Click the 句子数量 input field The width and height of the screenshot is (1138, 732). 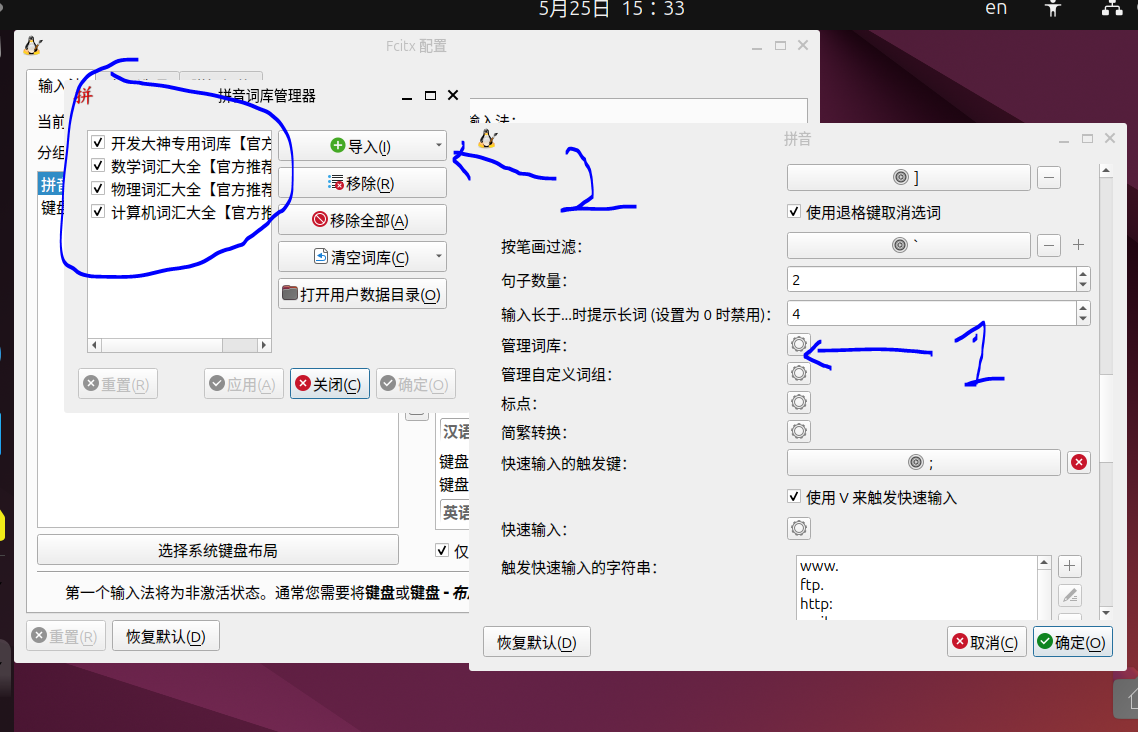[x=931, y=279]
